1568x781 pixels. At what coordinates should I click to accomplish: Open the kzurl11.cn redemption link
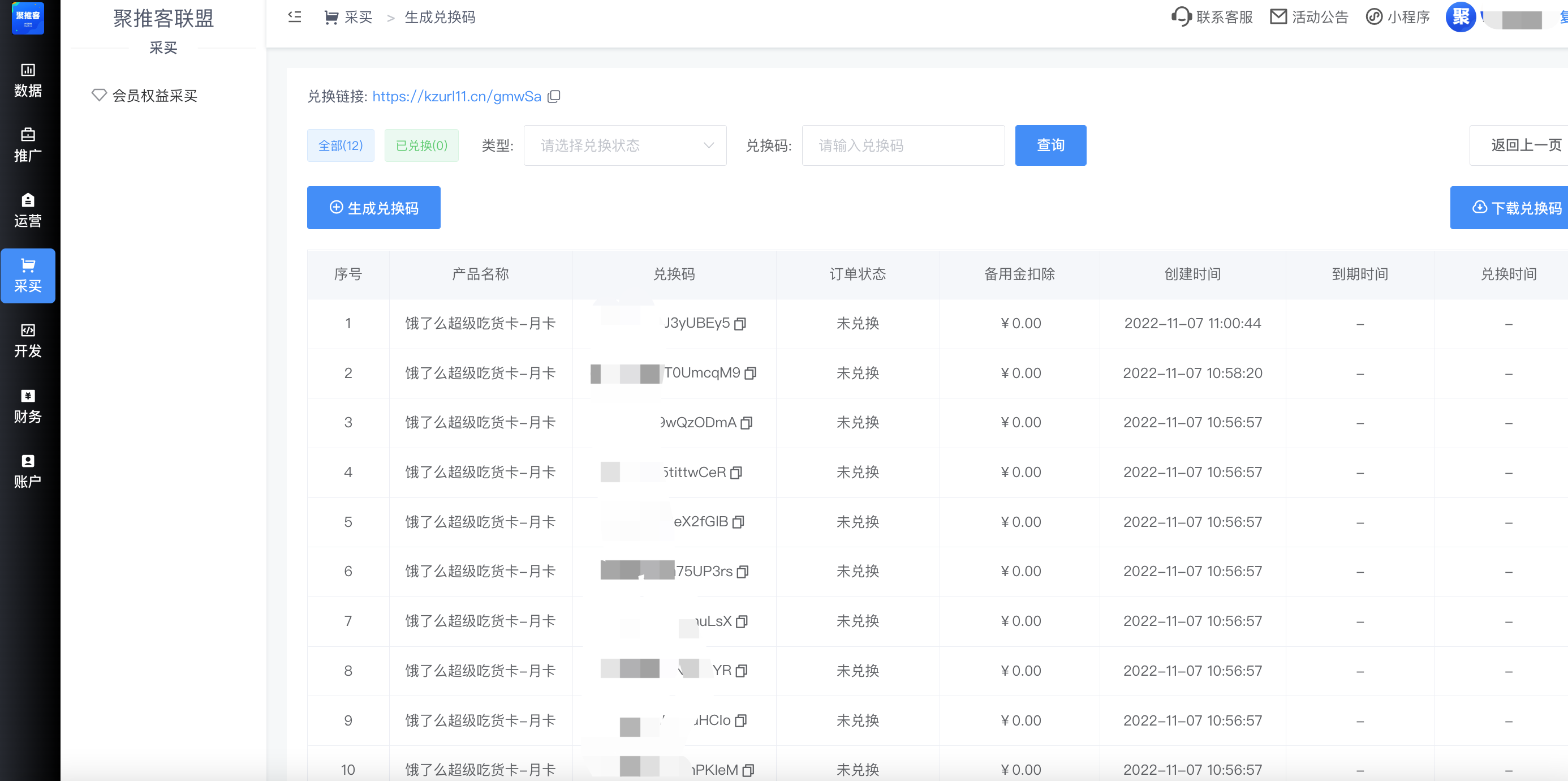point(456,96)
